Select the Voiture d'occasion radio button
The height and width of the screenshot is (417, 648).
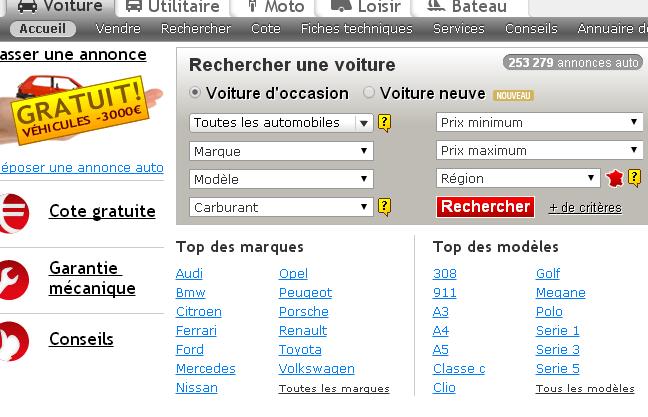(195, 93)
